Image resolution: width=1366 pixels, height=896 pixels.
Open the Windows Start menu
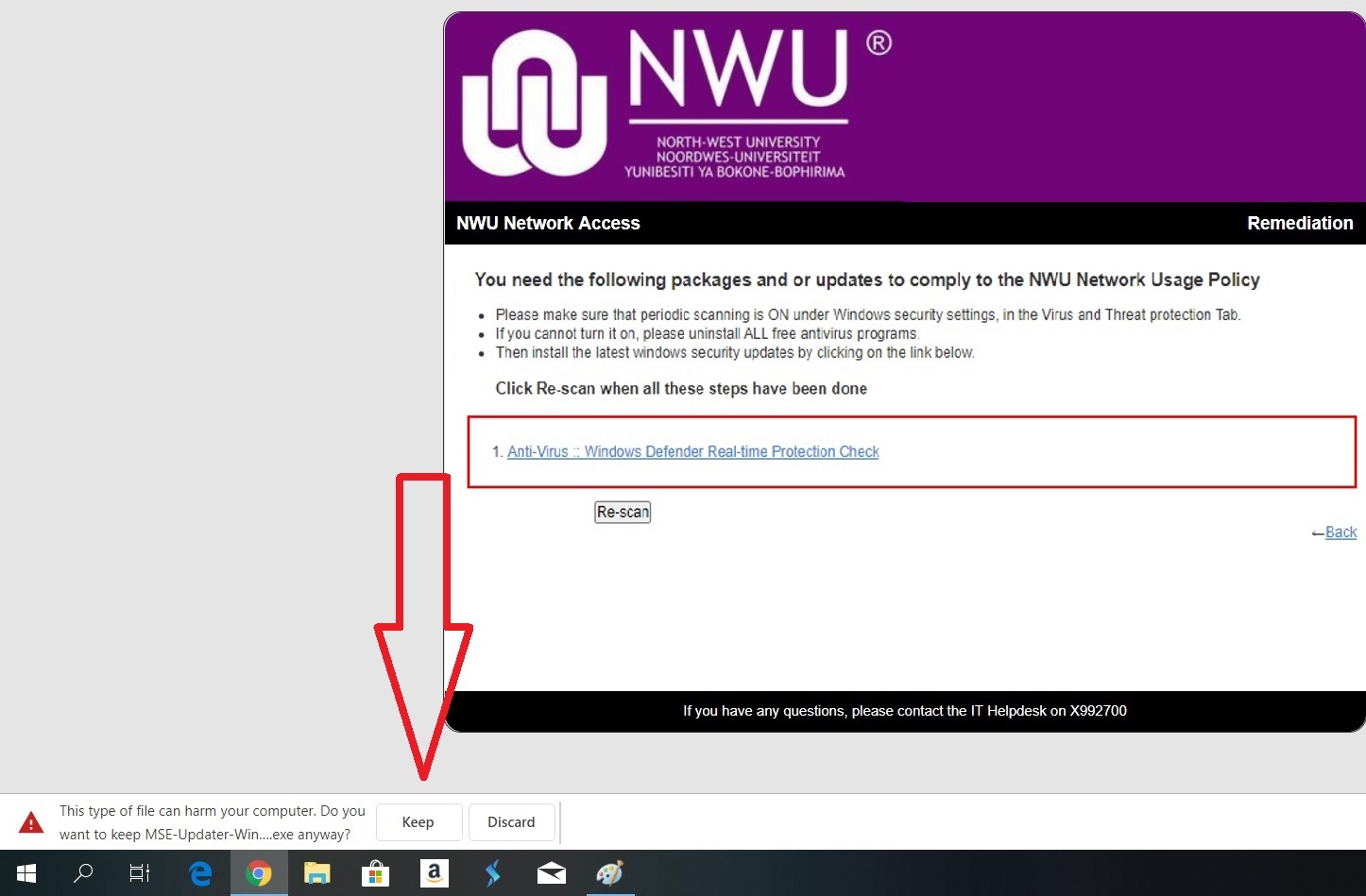point(26,873)
